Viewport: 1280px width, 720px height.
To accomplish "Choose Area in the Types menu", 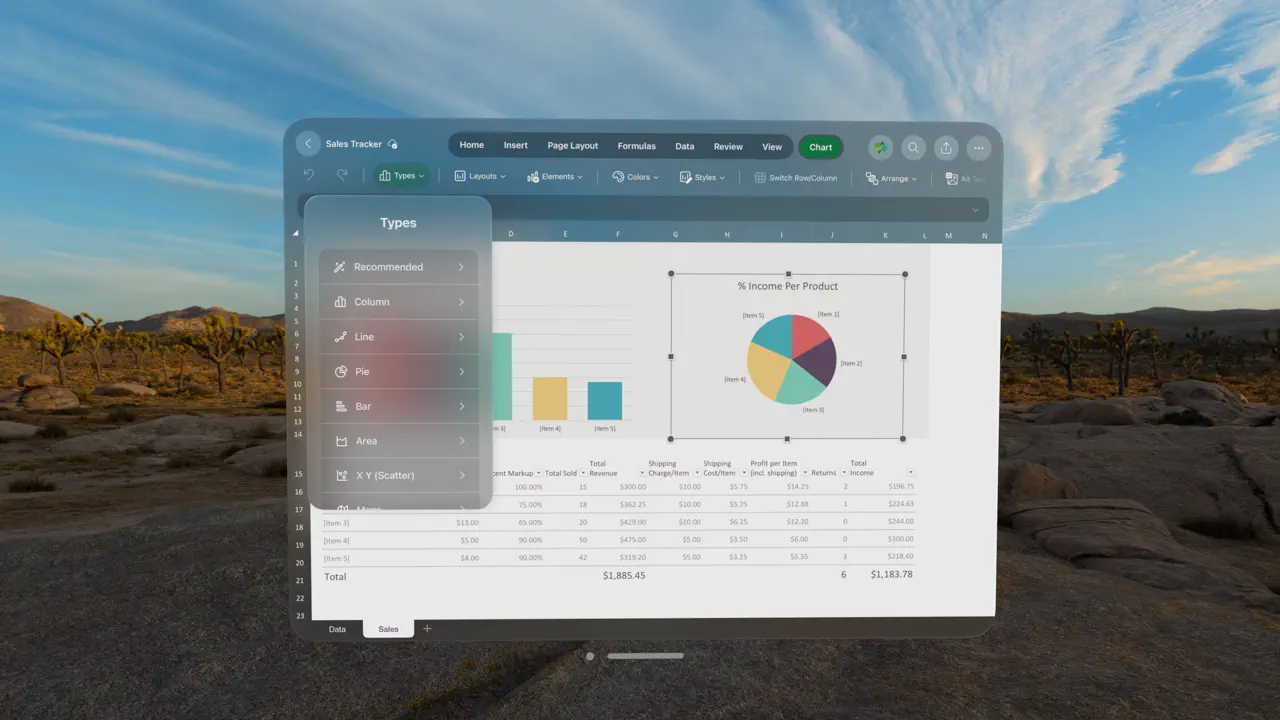I will pos(399,441).
